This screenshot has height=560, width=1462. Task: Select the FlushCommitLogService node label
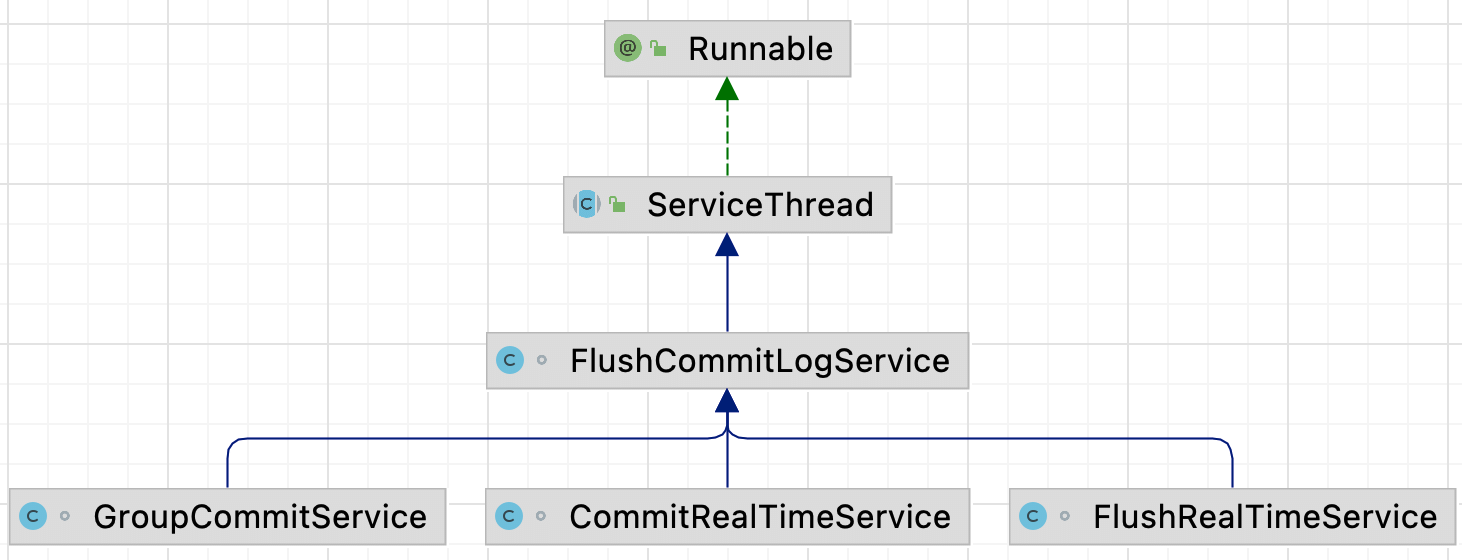click(760, 360)
